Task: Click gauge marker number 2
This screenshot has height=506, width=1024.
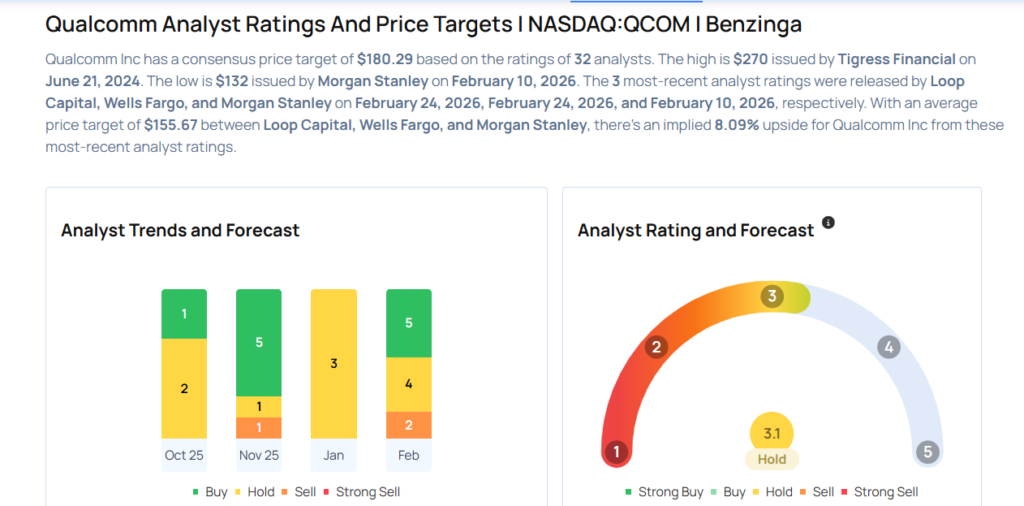Action: pos(657,347)
